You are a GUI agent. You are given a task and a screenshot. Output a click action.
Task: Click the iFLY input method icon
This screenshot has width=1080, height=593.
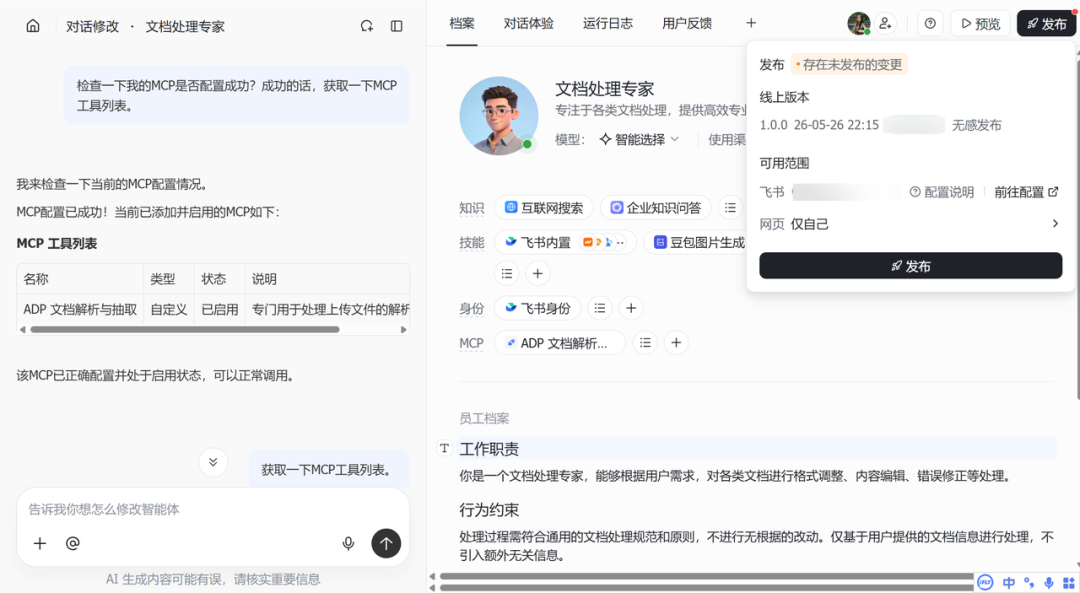[985, 583]
